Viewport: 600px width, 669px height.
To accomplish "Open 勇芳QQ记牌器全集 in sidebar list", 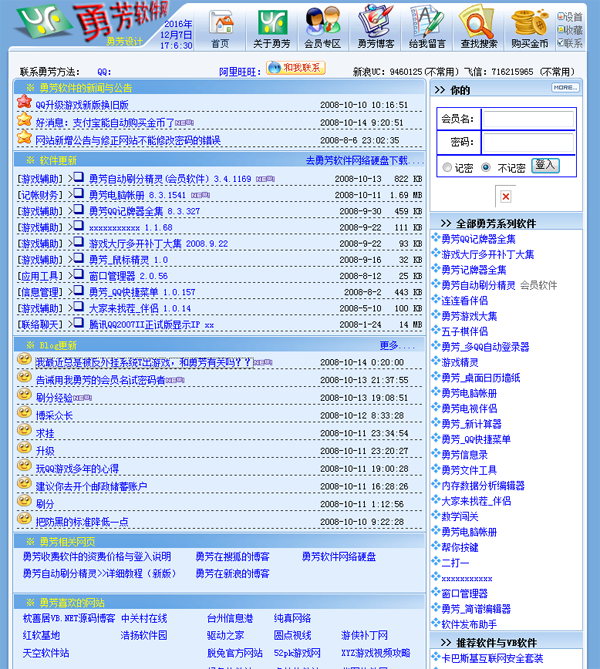I will [x=478, y=239].
